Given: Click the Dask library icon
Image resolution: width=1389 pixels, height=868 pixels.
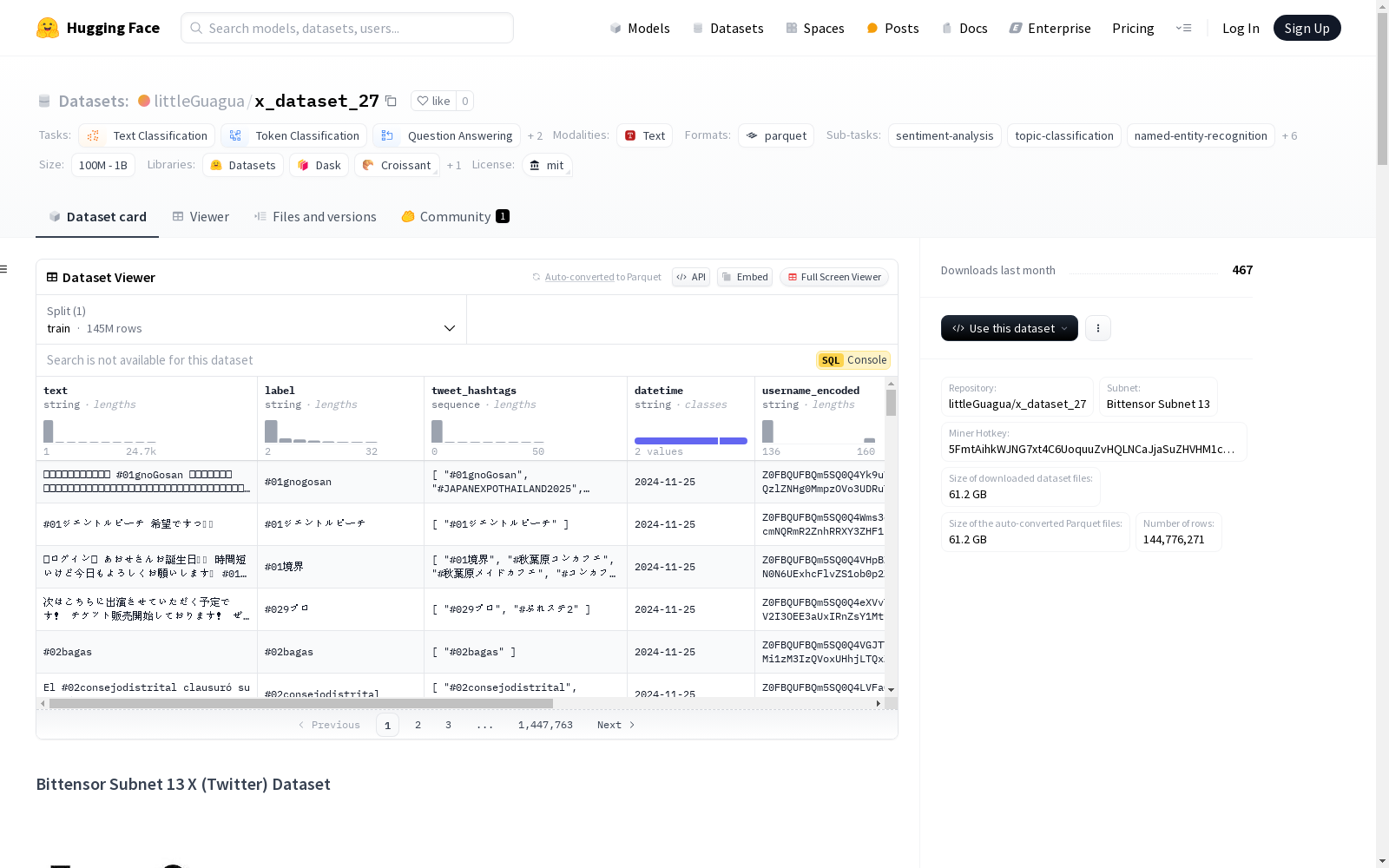Looking at the screenshot, I should tap(303, 165).
